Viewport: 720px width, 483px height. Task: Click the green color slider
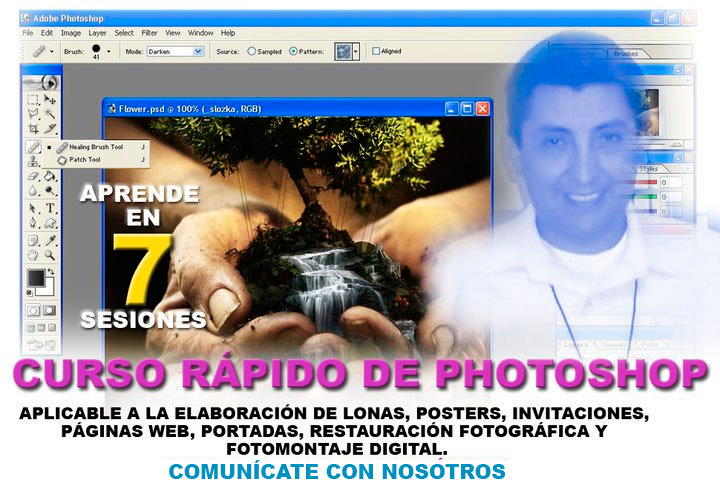638,197
